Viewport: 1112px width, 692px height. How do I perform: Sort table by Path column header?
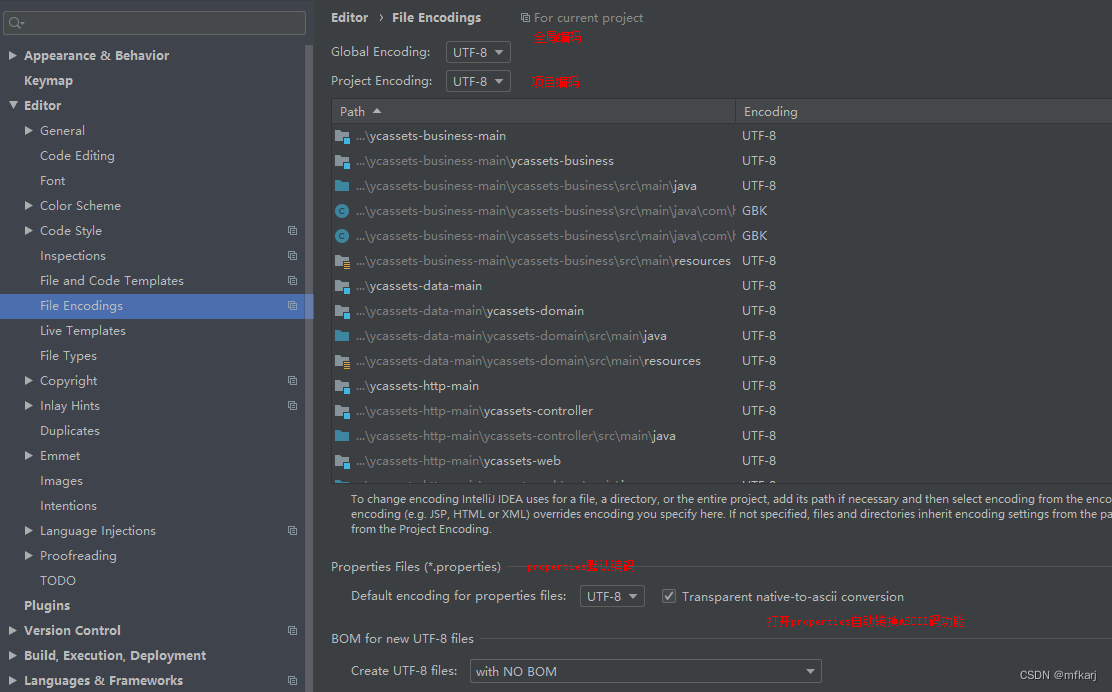(533, 111)
